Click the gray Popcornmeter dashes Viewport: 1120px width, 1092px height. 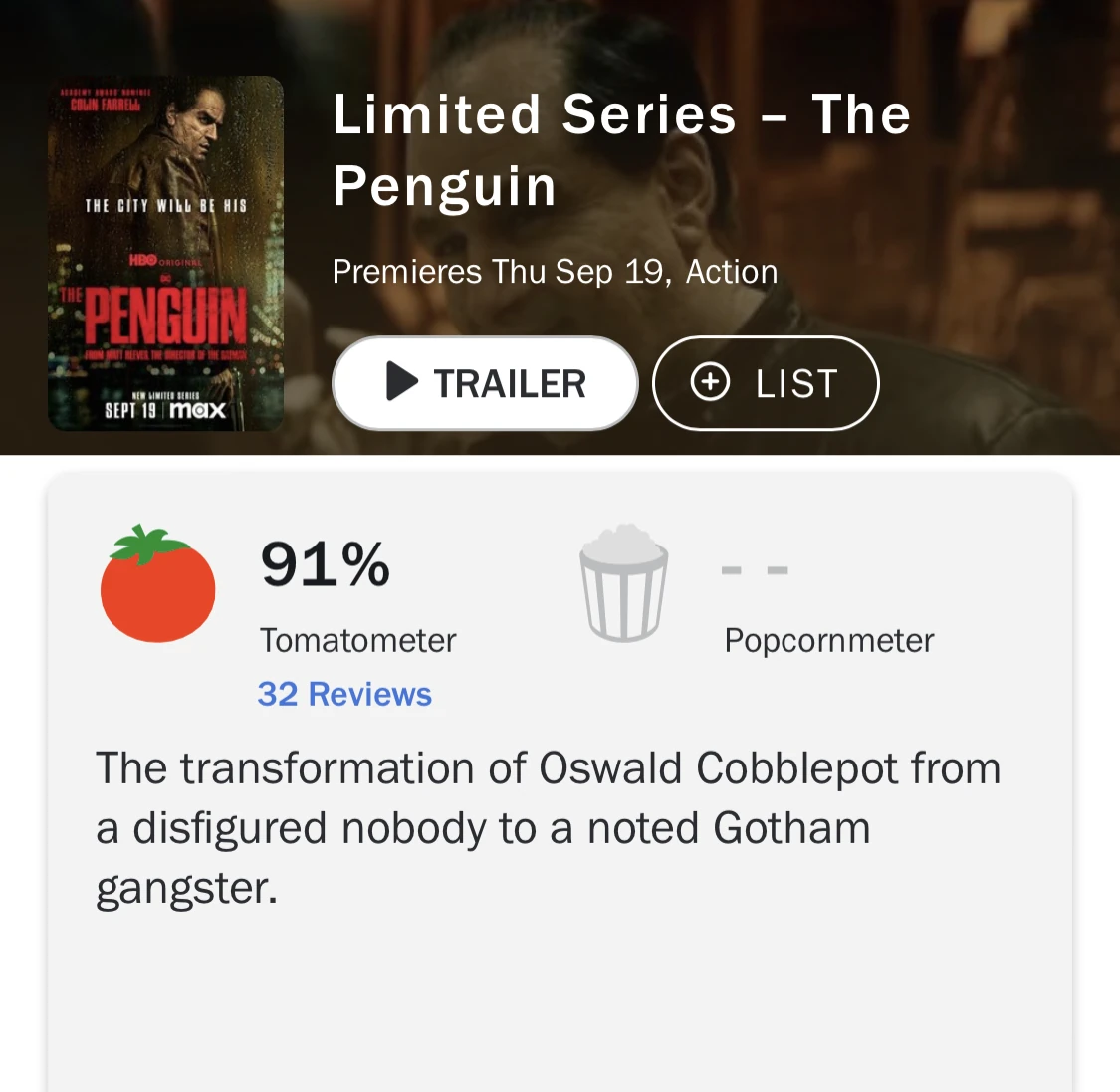(754, 568)
